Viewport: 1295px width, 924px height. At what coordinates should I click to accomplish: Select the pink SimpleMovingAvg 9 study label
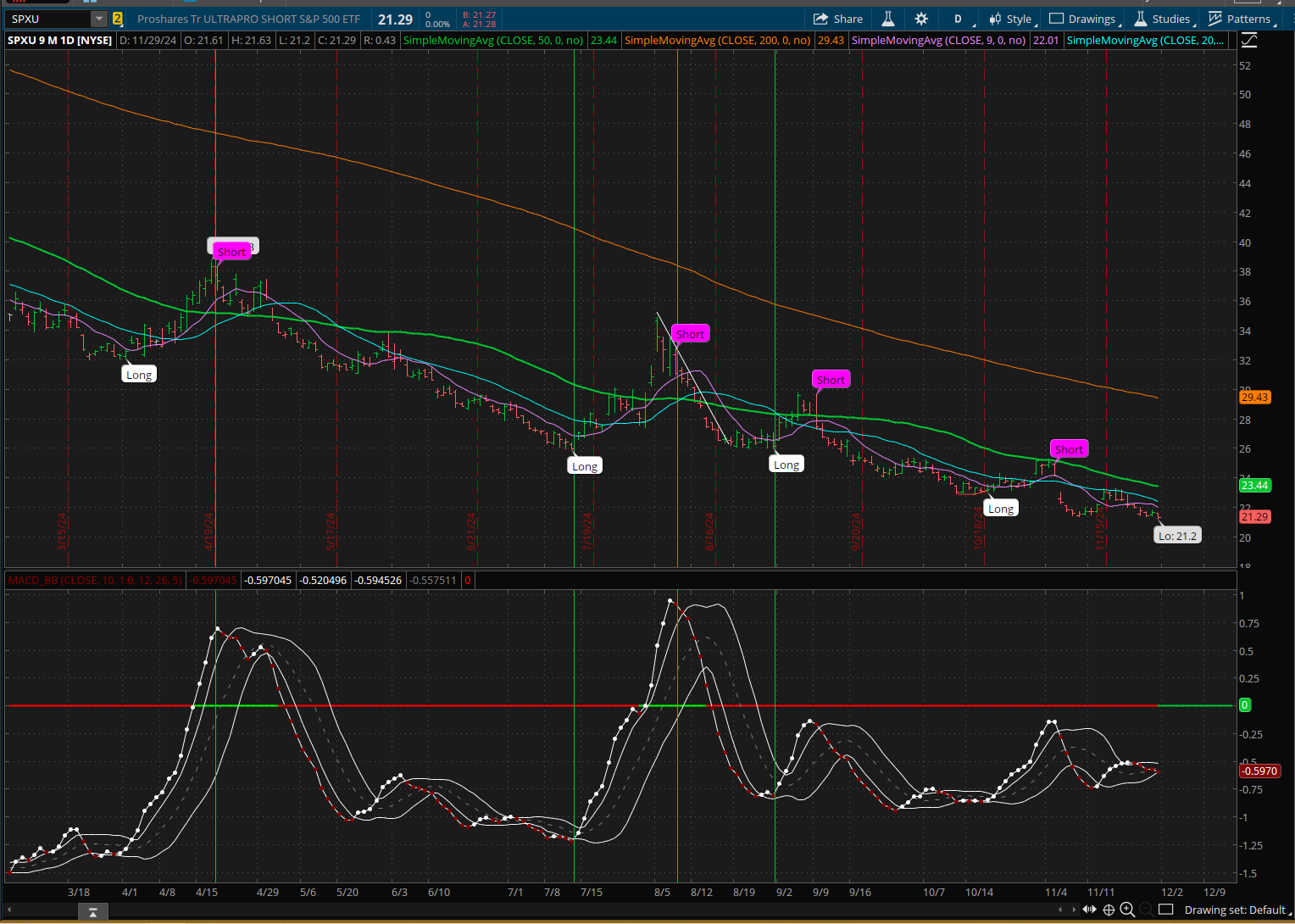coord(938,40)
